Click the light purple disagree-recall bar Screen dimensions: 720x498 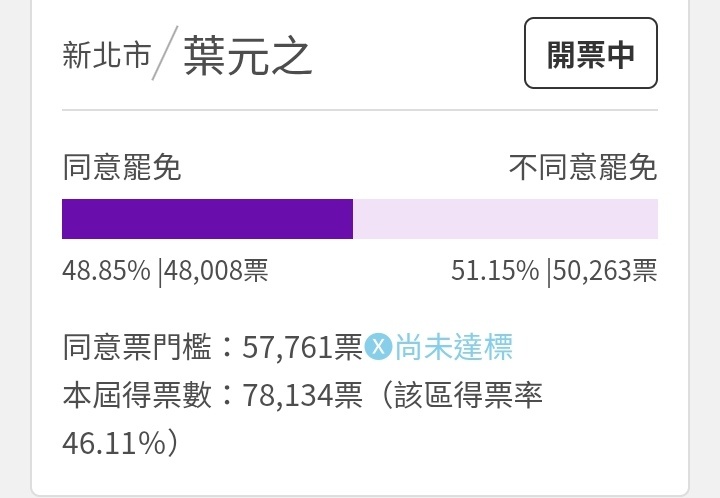tap(505, 219)
